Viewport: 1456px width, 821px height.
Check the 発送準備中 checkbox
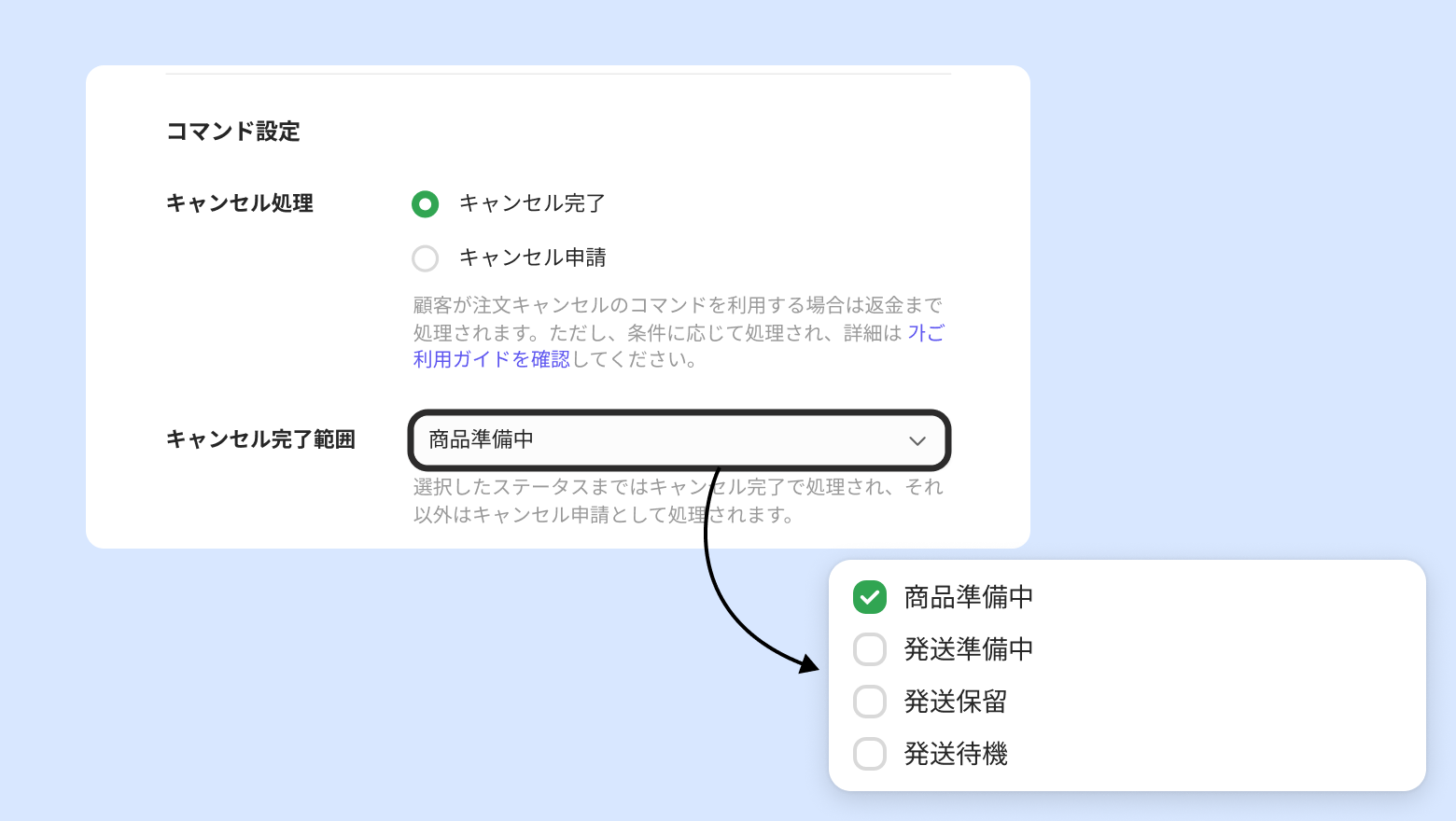click(870, 649)
